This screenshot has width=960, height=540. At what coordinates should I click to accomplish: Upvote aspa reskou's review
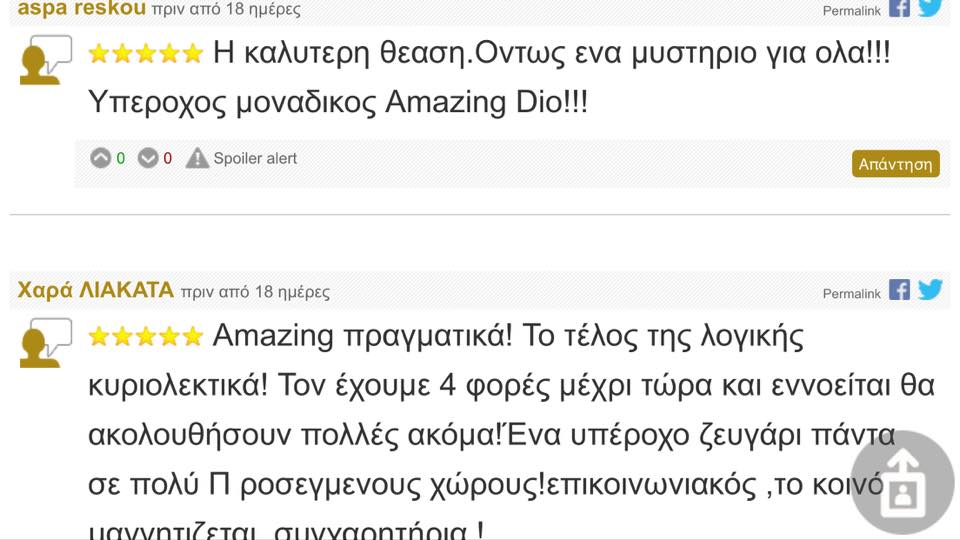click(x=100, y=158)
